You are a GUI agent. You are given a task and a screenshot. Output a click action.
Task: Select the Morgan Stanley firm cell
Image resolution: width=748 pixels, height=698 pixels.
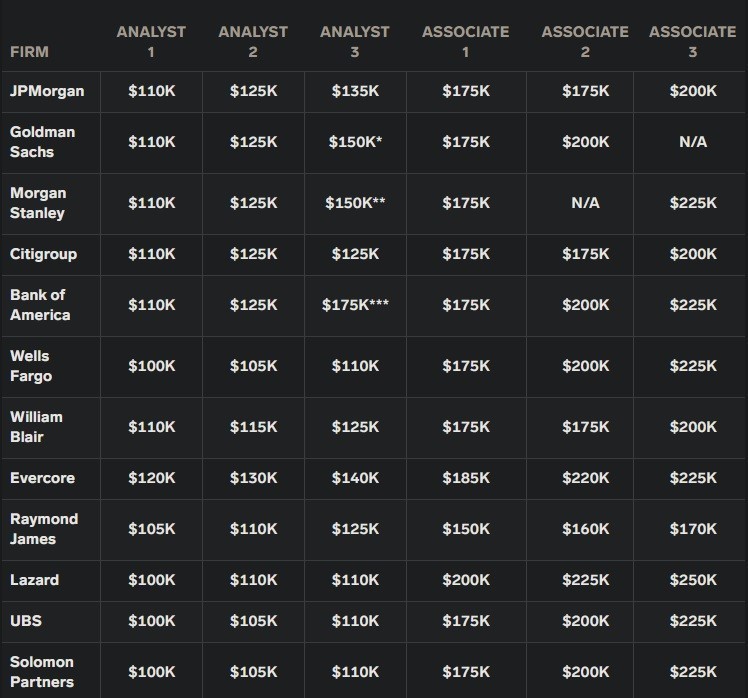point(37,203)
